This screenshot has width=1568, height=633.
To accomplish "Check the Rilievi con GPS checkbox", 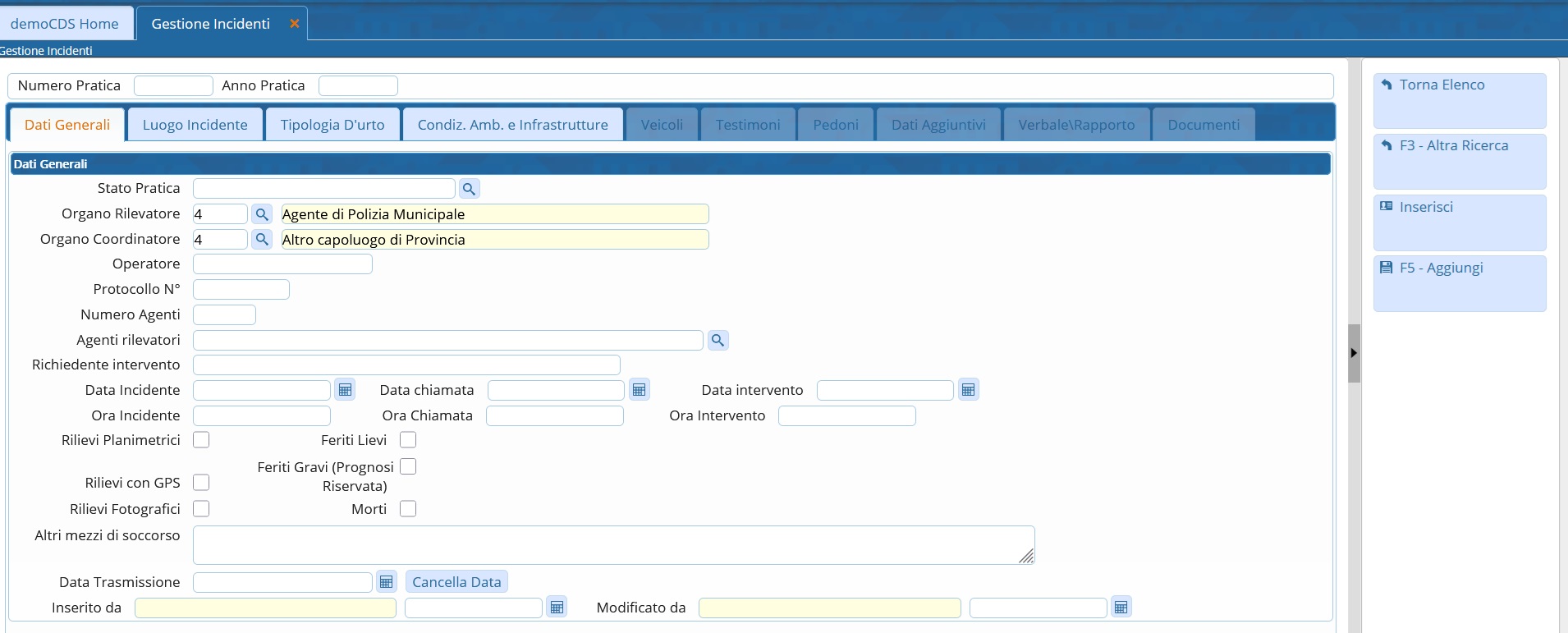I will (x=201, y=483).
